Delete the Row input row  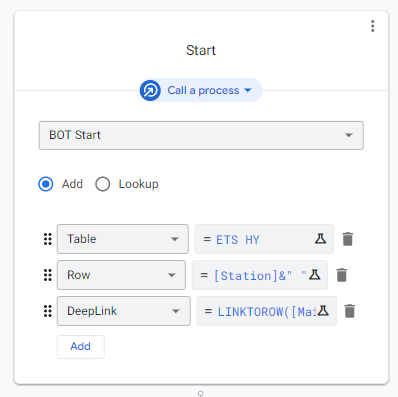pyautogui.click(x=341, y=275)
